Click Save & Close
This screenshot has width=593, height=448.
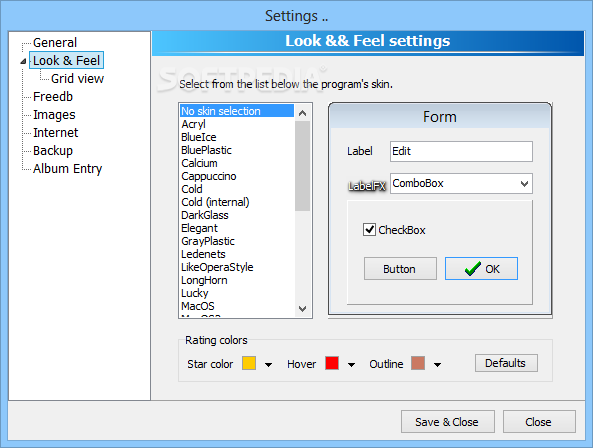pos(447,422)
